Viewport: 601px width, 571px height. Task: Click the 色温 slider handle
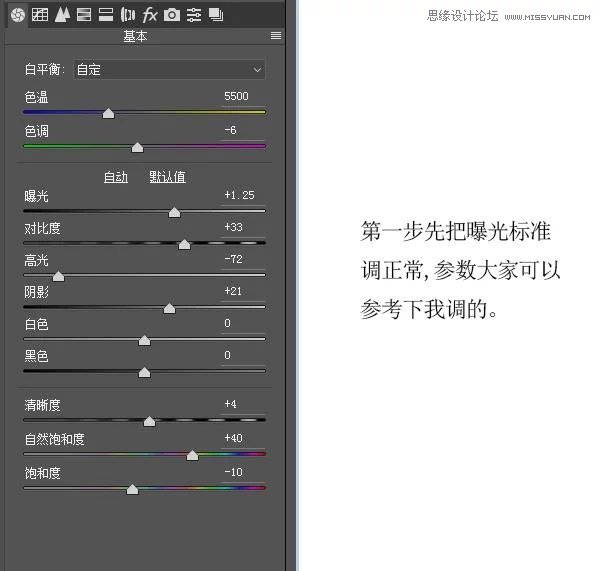click(108, 113)
